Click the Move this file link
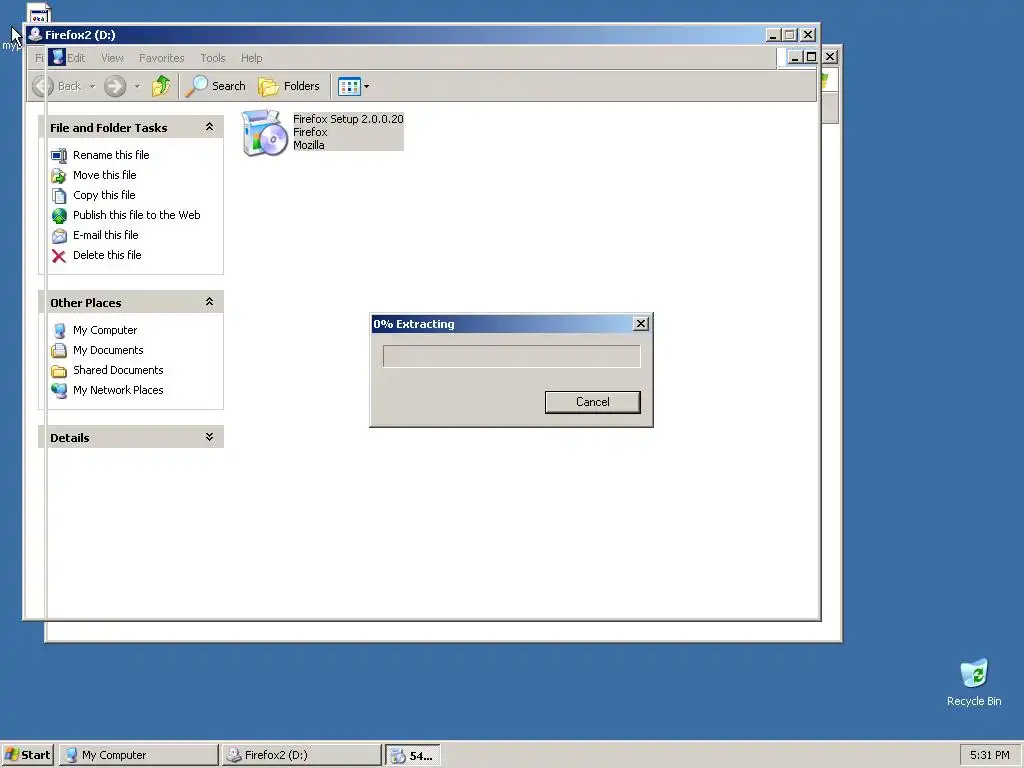 click(x=104, y=175)
